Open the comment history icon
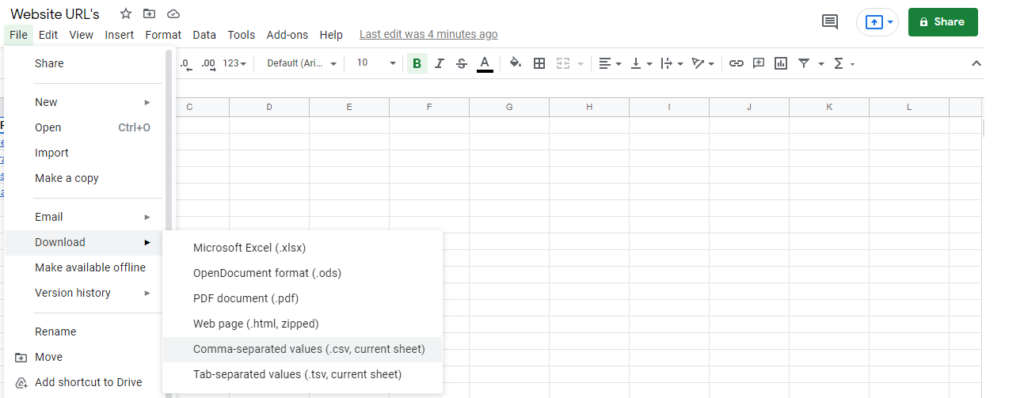This screenshot has width=1024, height=398. click(x=829, y=22)
